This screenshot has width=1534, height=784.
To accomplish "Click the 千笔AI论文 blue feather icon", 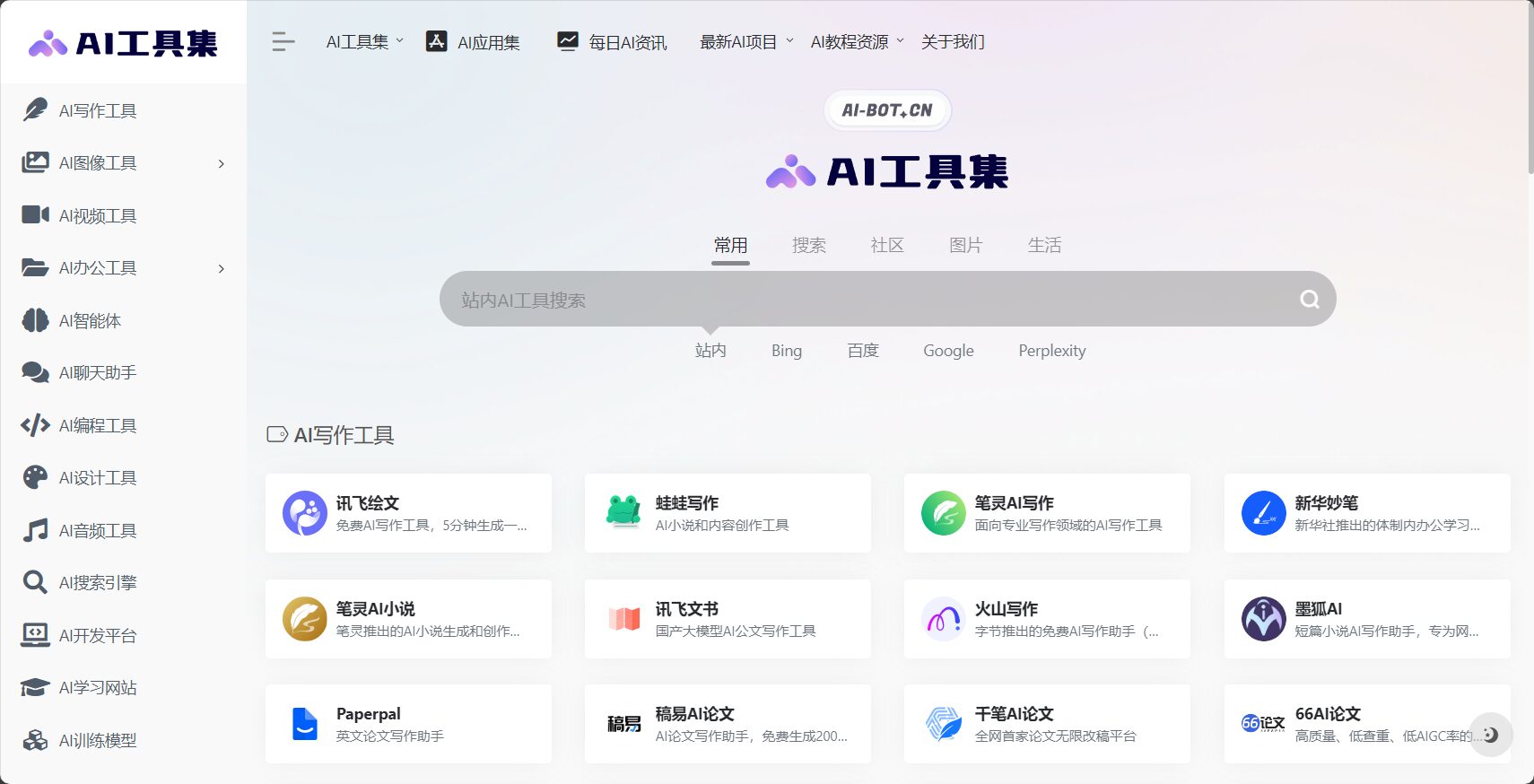I will [x=944, y=724].
